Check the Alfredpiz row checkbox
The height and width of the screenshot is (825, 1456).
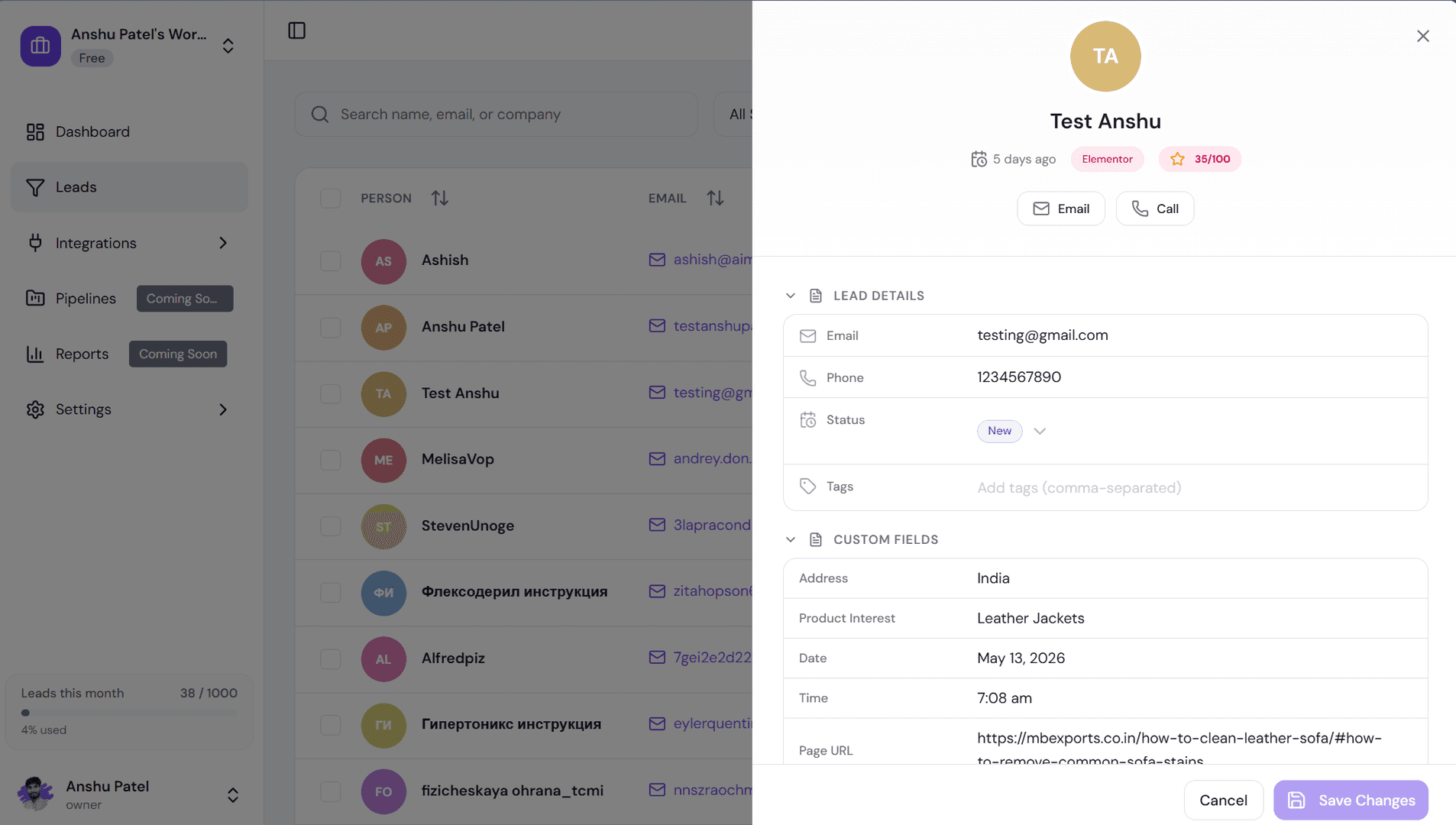tap(330, 658)
